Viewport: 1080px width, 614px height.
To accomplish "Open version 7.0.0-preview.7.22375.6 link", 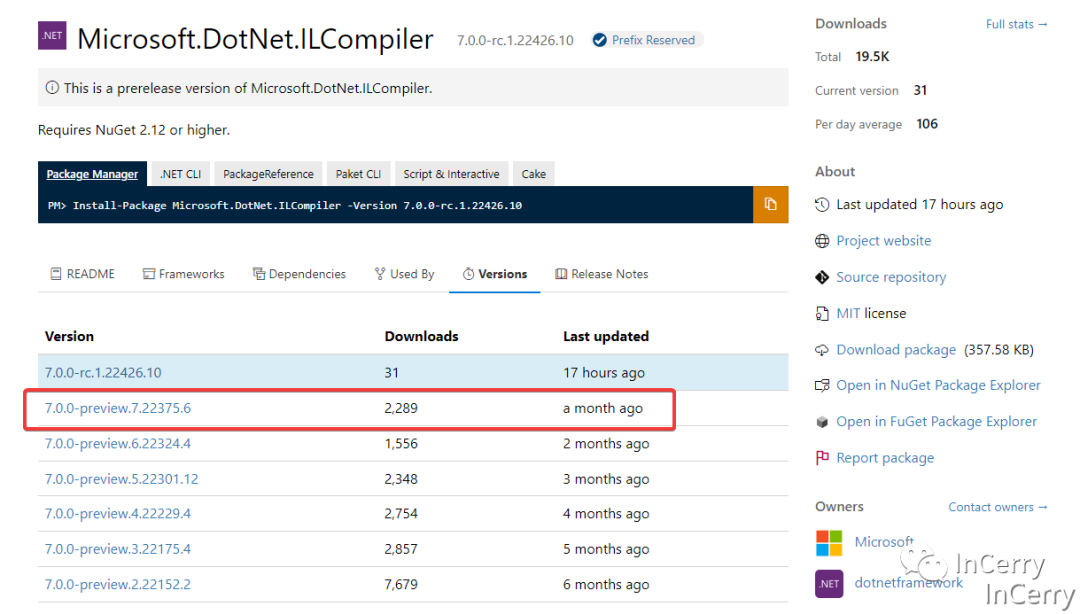I will (x=118, y=408).
